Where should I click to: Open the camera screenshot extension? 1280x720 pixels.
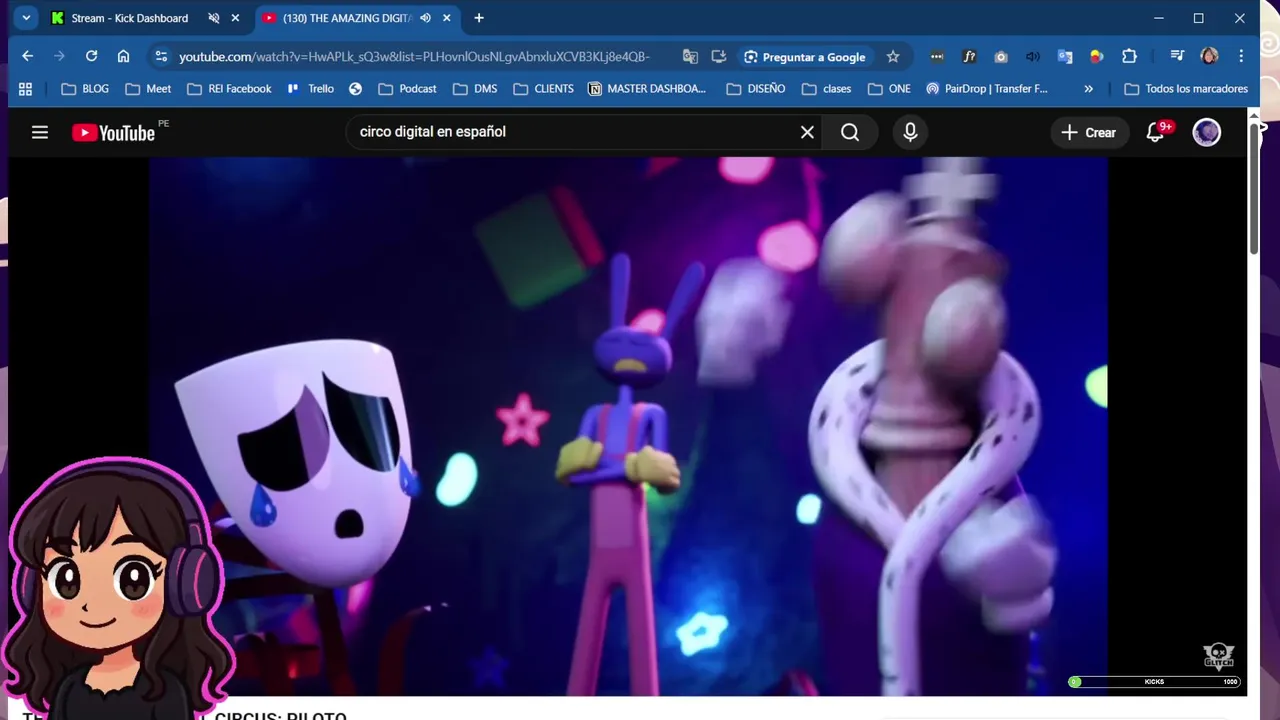(1001, 57)
